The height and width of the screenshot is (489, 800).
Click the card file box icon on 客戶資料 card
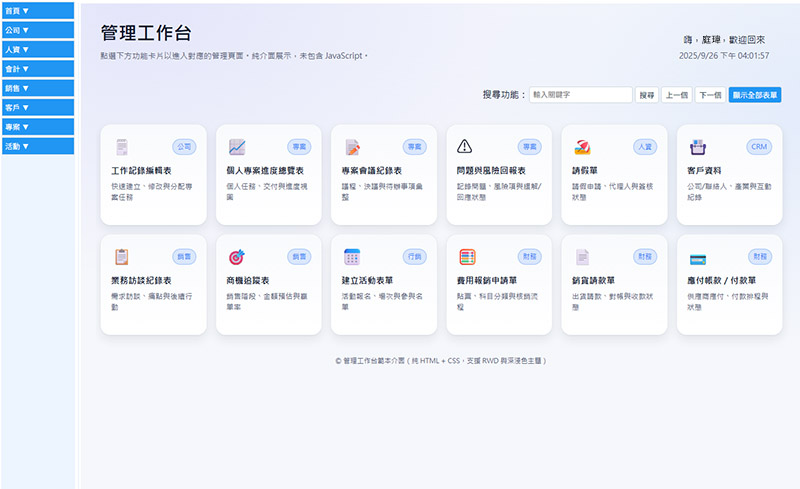point(697,147)
